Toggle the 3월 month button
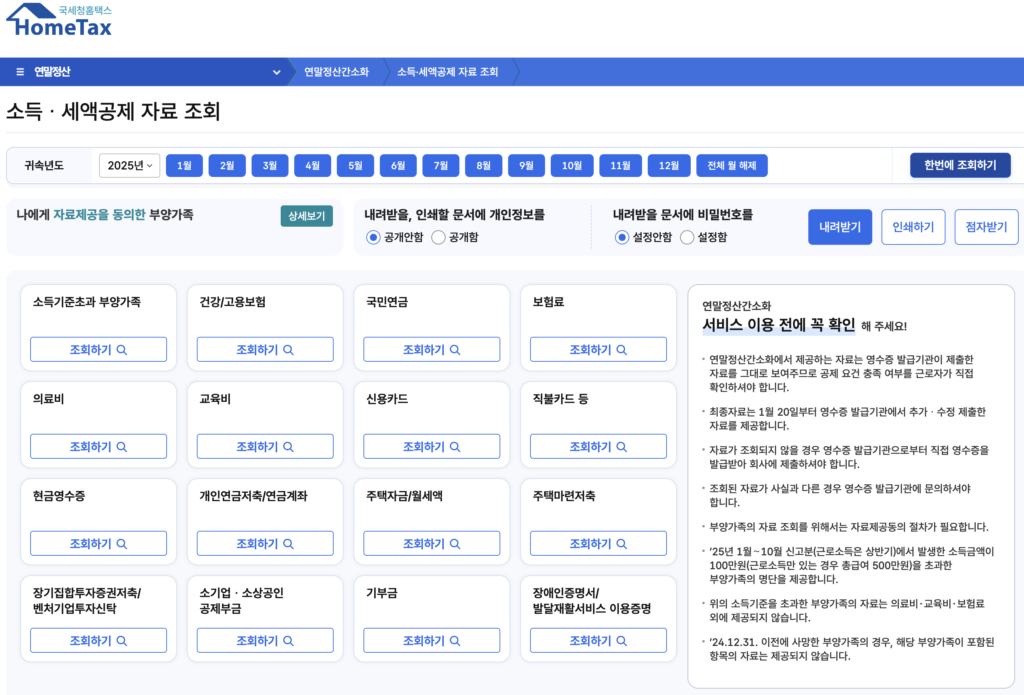This screenshot has width=1024, height=695. click(x=269, y=166)
